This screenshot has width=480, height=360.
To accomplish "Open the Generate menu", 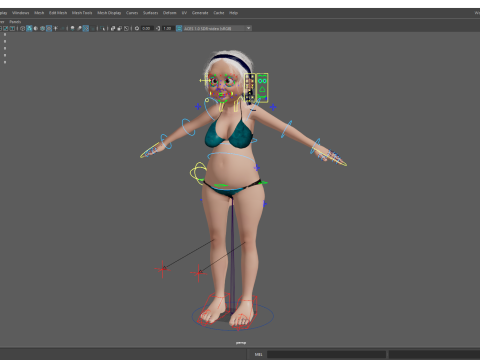I will click(x=200, y=13).
